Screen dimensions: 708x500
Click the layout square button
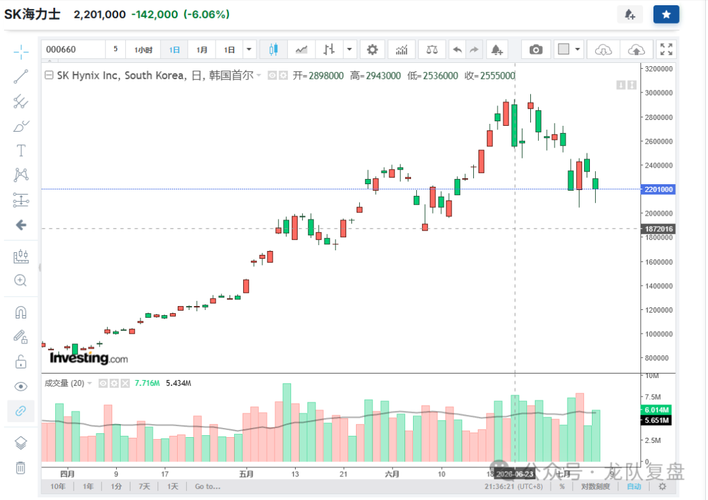click(564, 49)
